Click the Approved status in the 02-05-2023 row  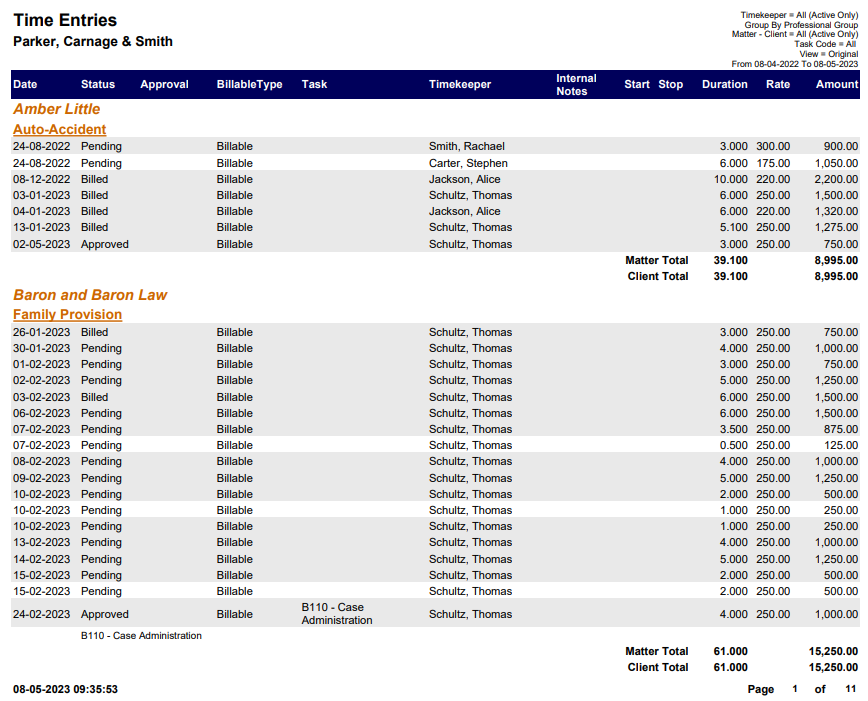105,244
